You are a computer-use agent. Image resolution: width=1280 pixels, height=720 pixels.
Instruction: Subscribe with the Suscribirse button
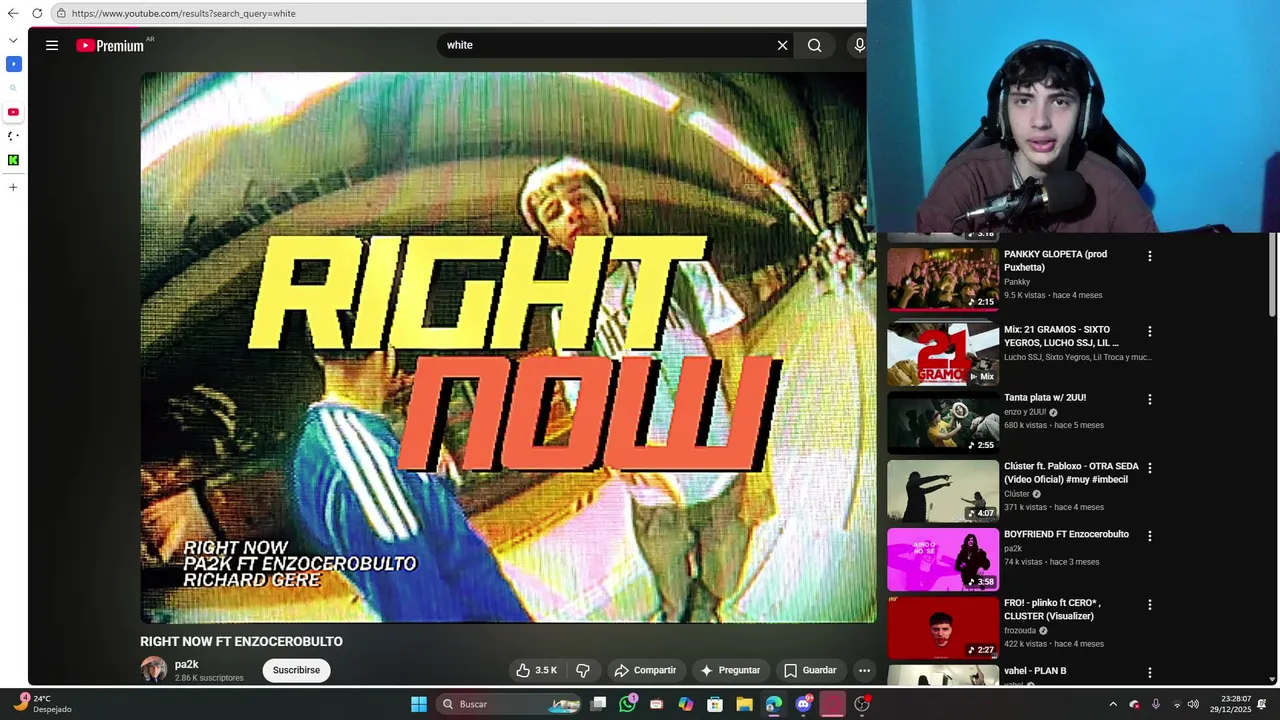[296, 670]
